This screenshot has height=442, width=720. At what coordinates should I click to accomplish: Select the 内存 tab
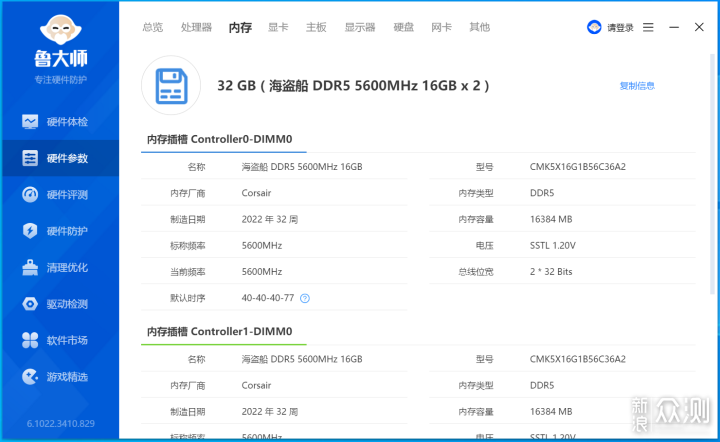[240, 28]
